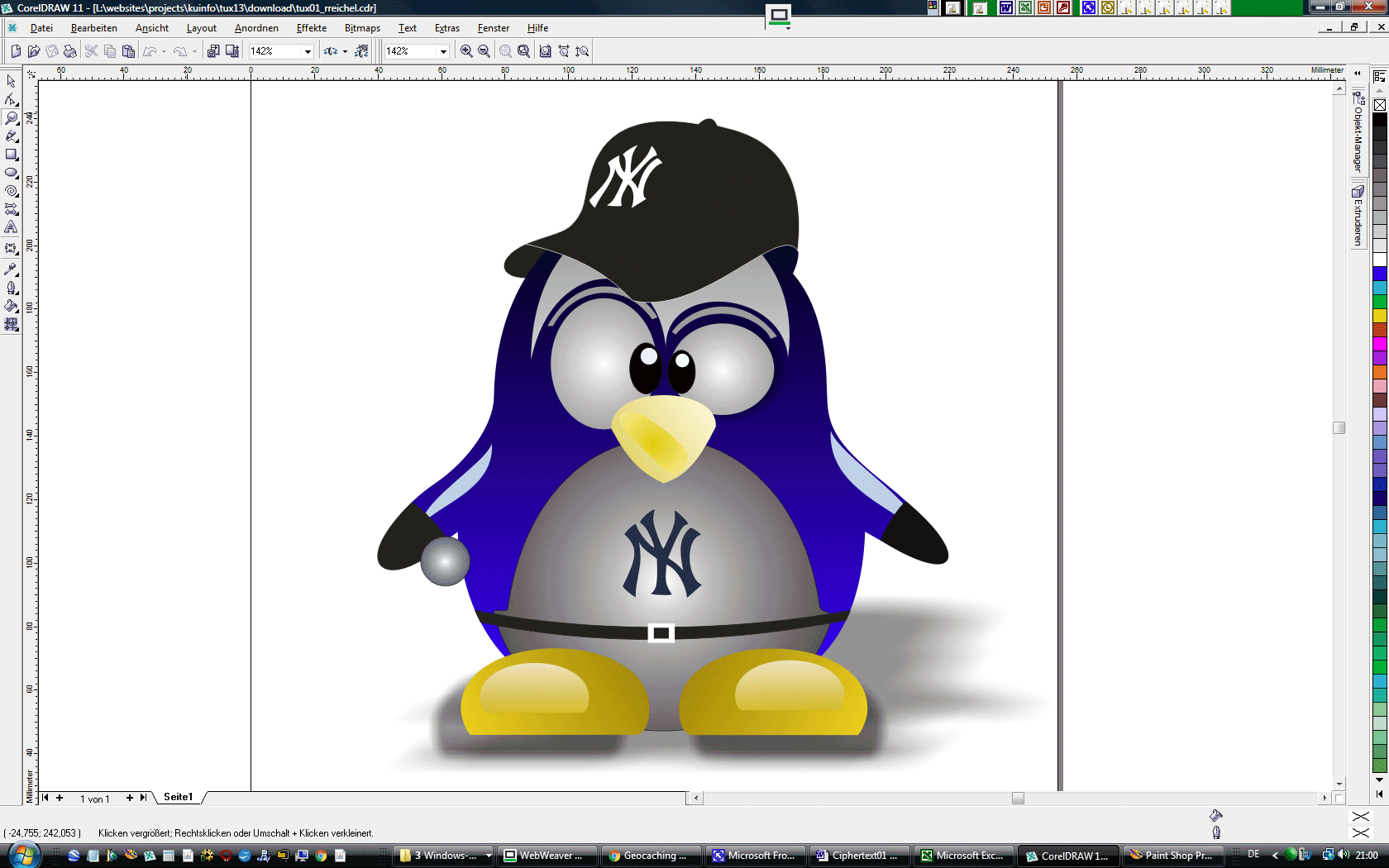Click the Import icon

pyautogui.click(x=213, y=51)
